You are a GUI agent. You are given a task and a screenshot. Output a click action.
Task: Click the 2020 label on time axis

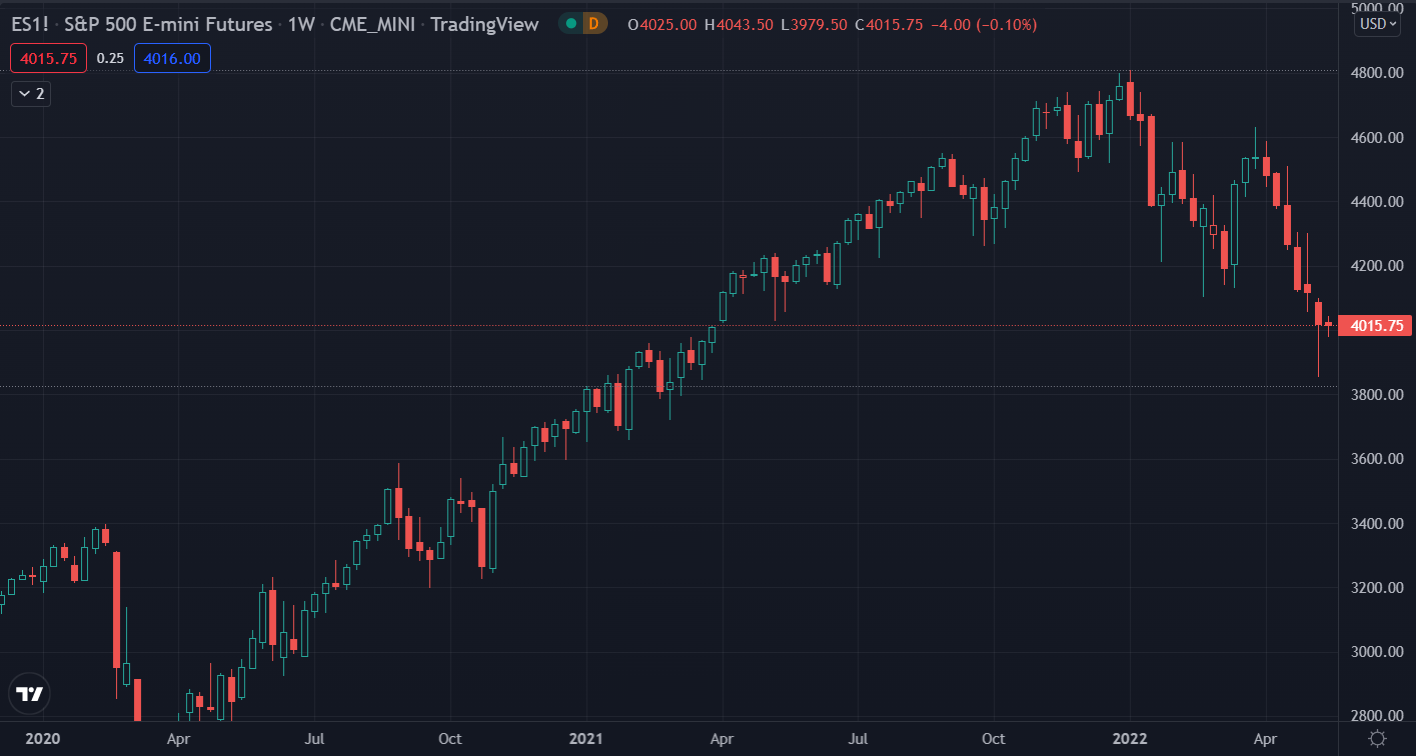pos(43,740)
